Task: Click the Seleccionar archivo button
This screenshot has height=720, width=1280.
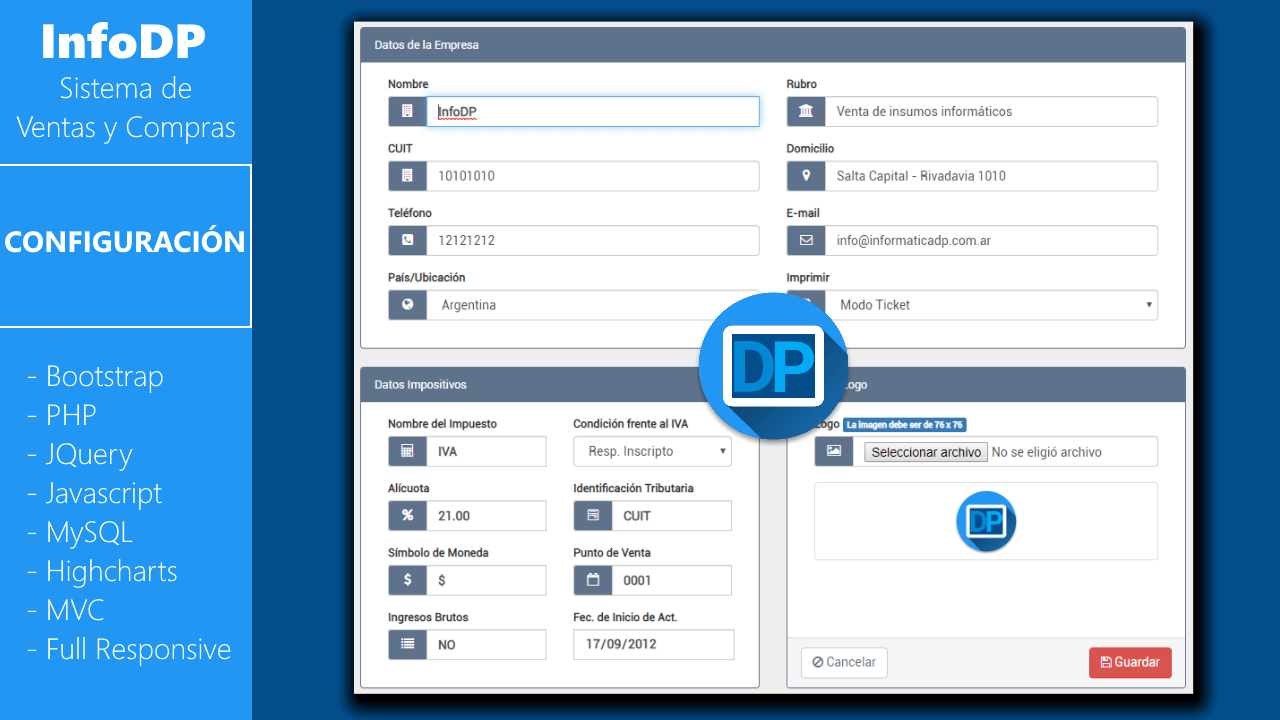Action: pyautogui.click(x=926, y=452)
